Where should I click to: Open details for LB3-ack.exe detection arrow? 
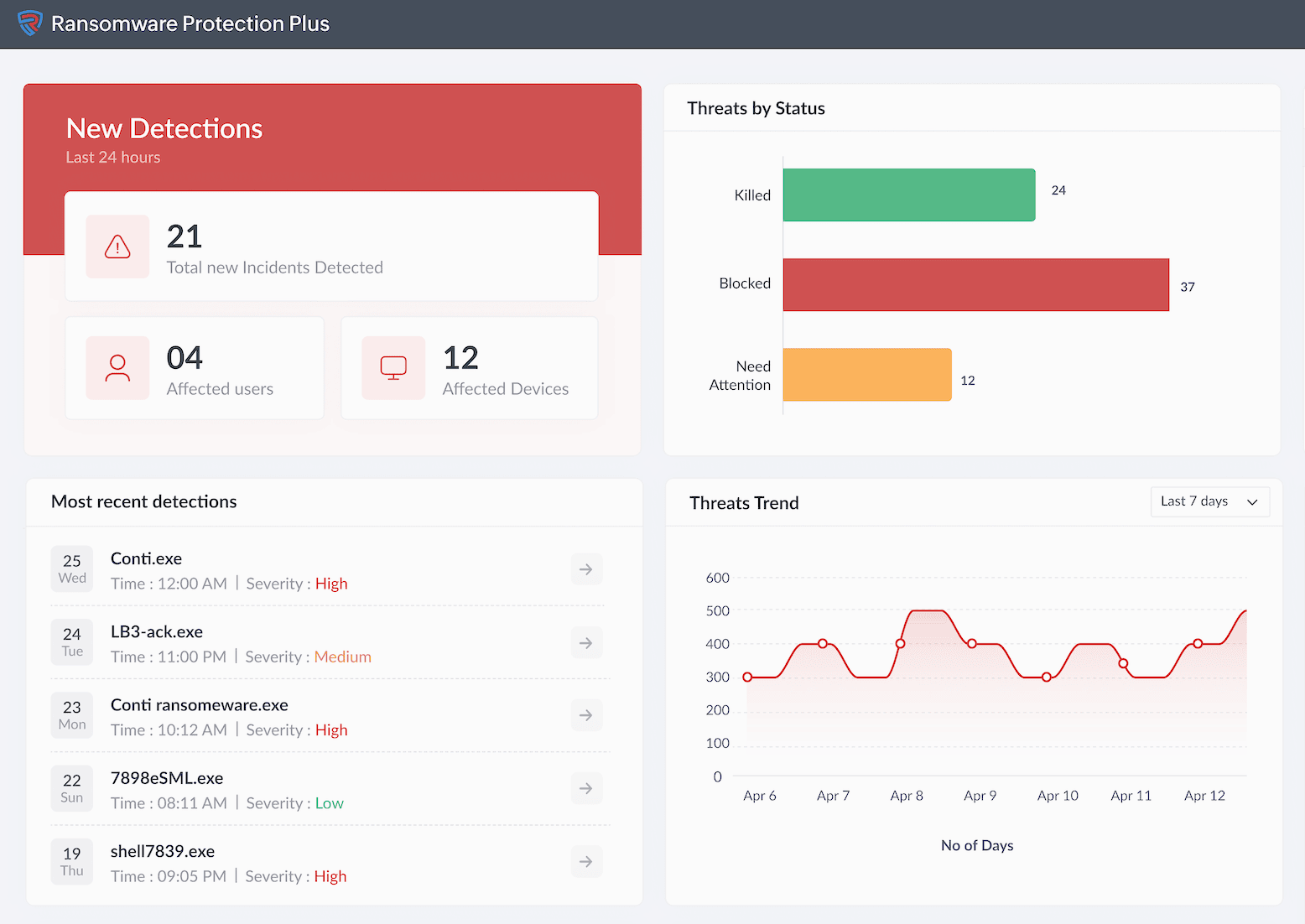point(586,642)
